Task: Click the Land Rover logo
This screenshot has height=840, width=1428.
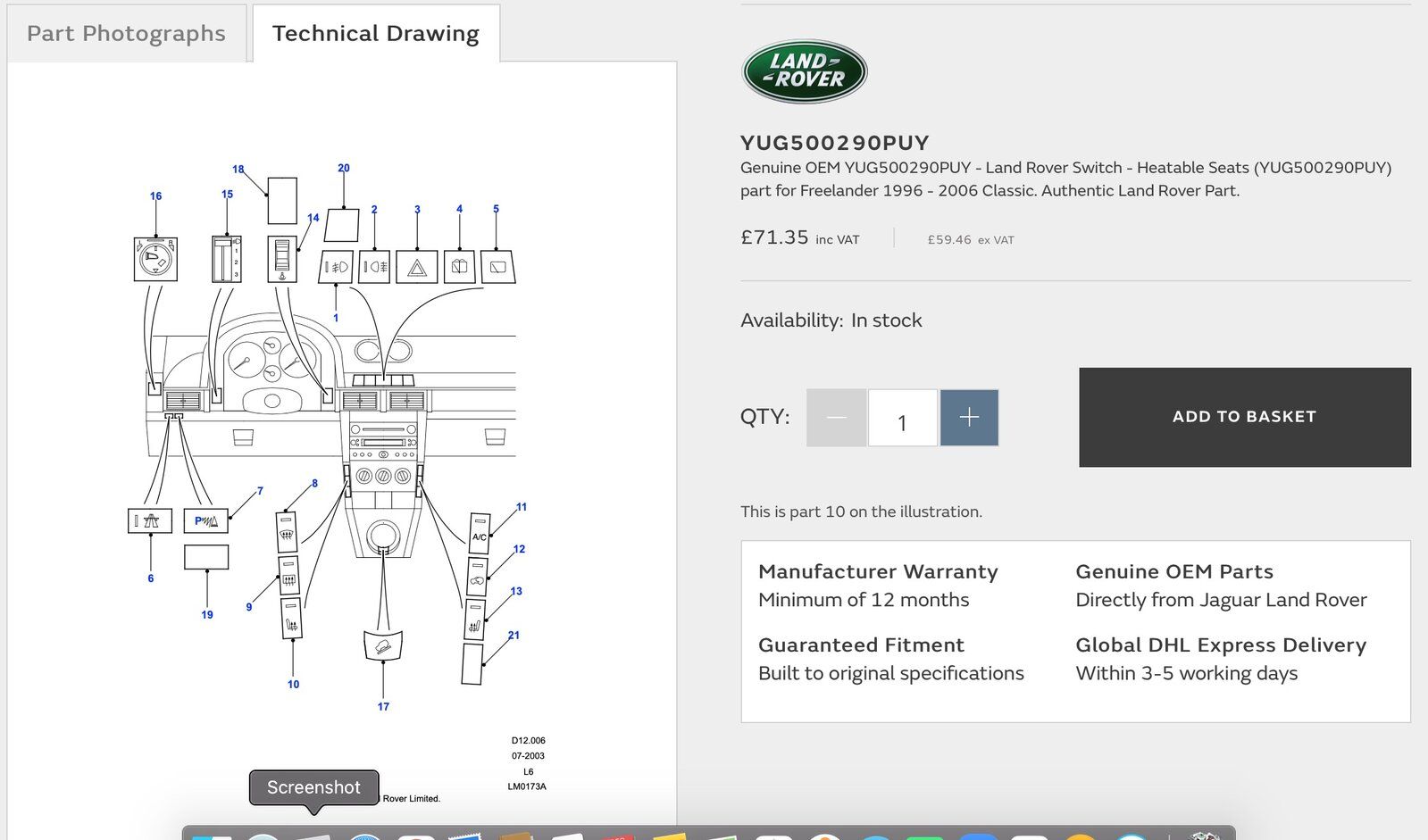Action: pyautogui.click(x=805, y=71)
